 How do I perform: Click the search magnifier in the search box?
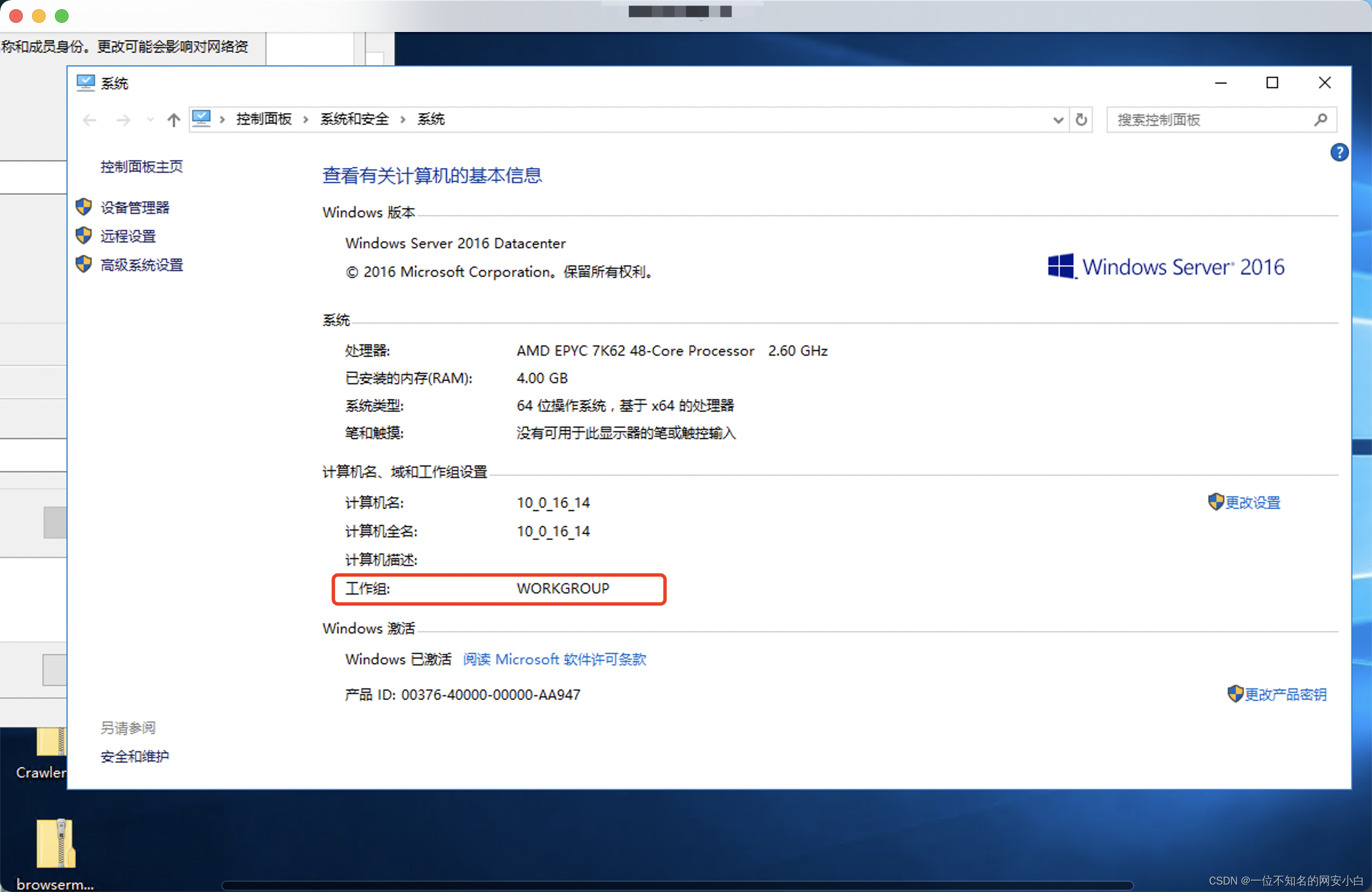point(1320,120)
